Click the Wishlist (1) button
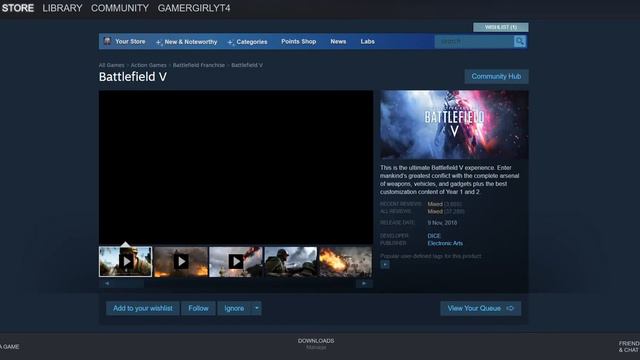This screenshot has width=640, height=360. [501, 27]
